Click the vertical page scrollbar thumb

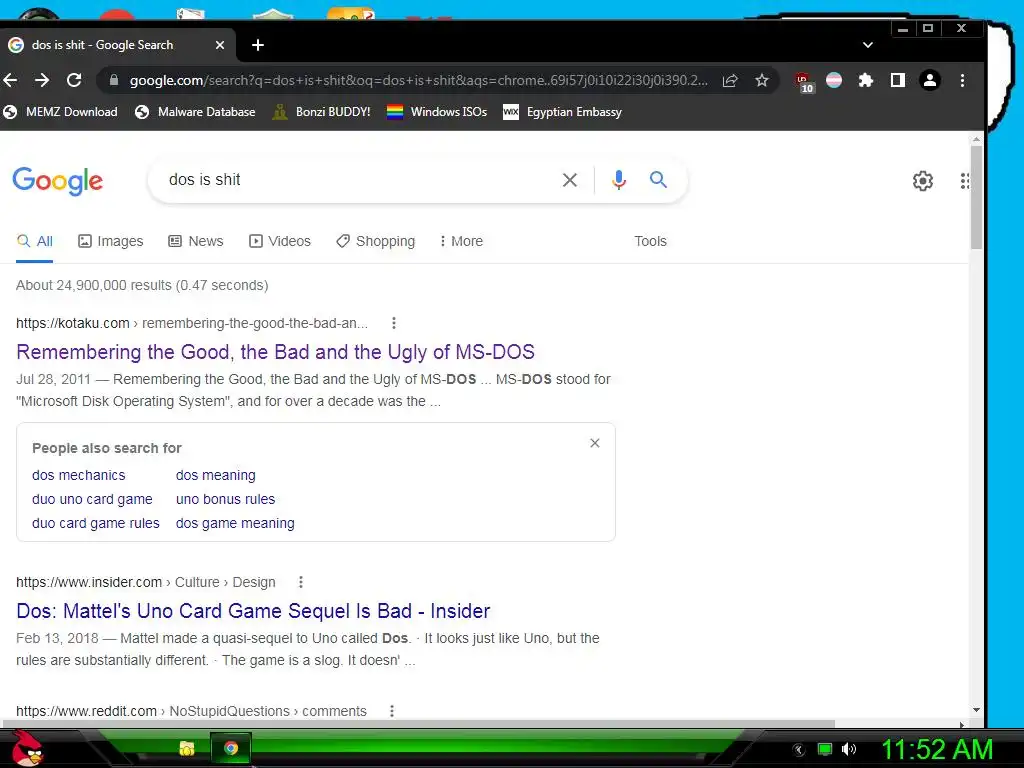(976, 196)
